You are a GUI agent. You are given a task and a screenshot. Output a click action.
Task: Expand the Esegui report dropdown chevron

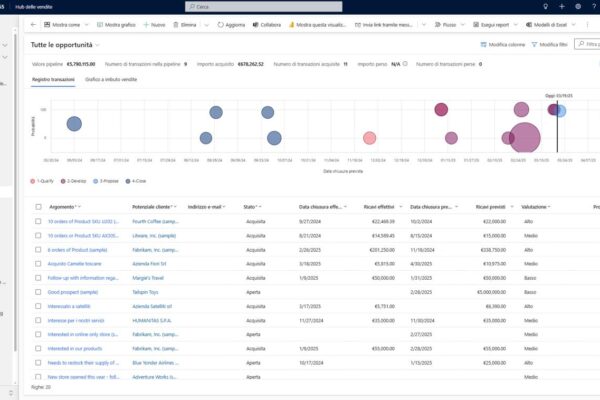point(515,24)
